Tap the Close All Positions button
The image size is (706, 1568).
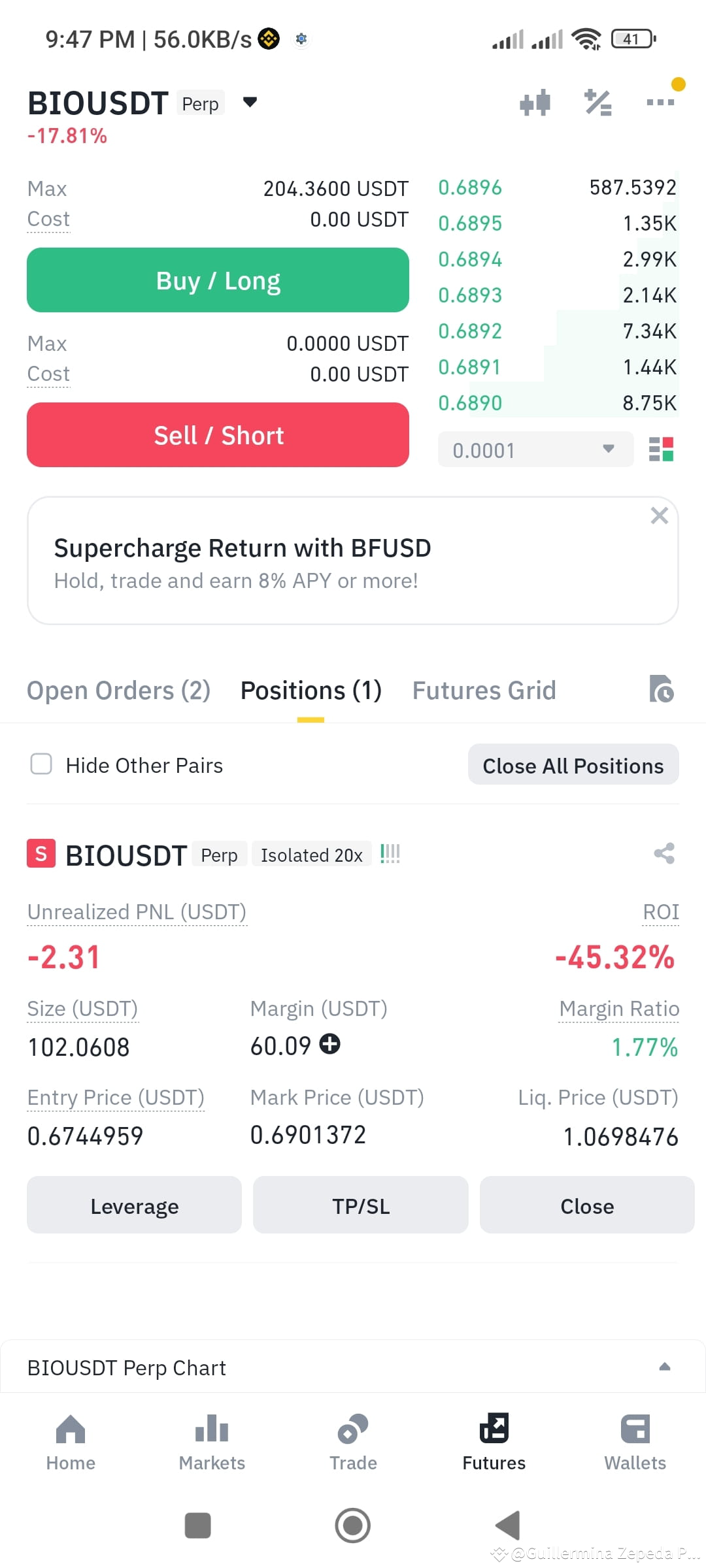(573, 764)
